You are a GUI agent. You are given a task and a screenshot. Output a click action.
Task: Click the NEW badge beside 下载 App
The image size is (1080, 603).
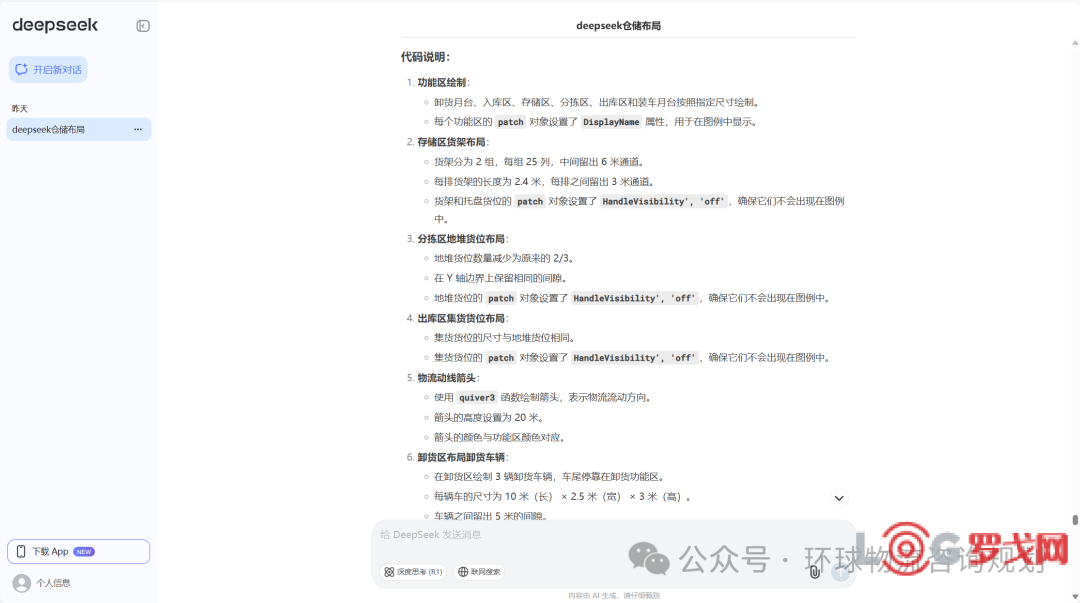pos(84,552)
